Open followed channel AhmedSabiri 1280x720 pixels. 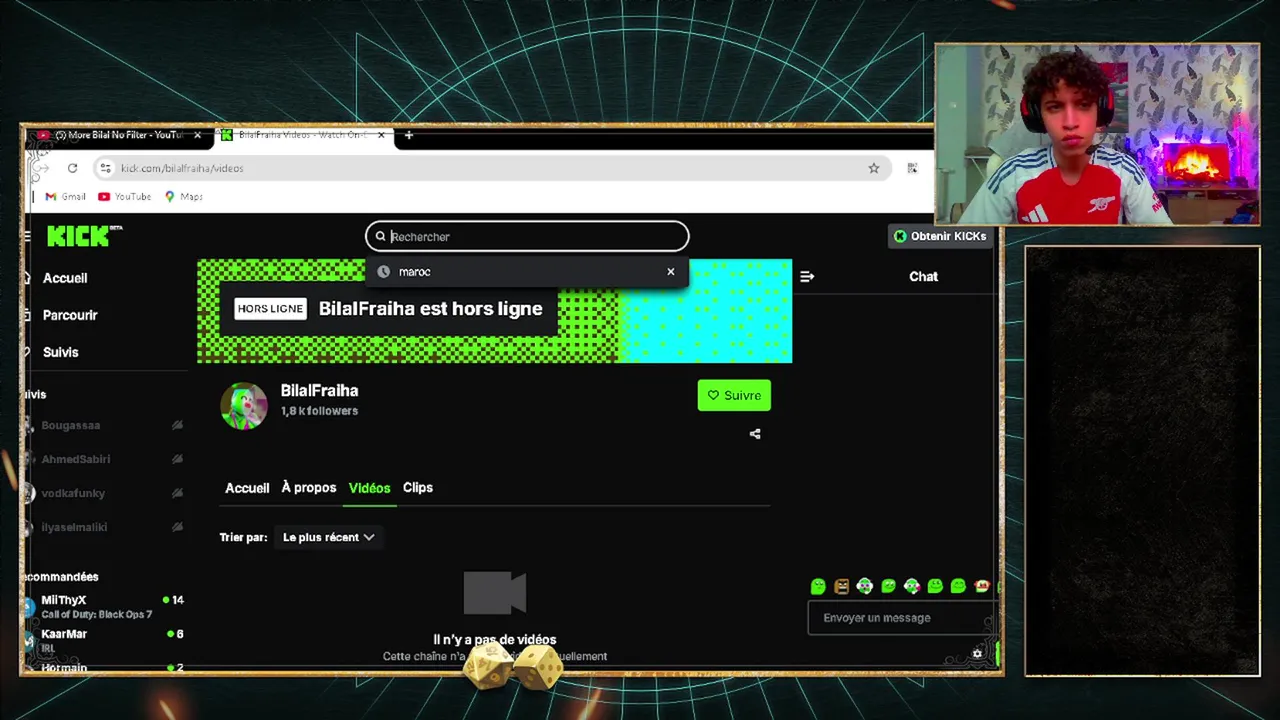click(76, 459)
